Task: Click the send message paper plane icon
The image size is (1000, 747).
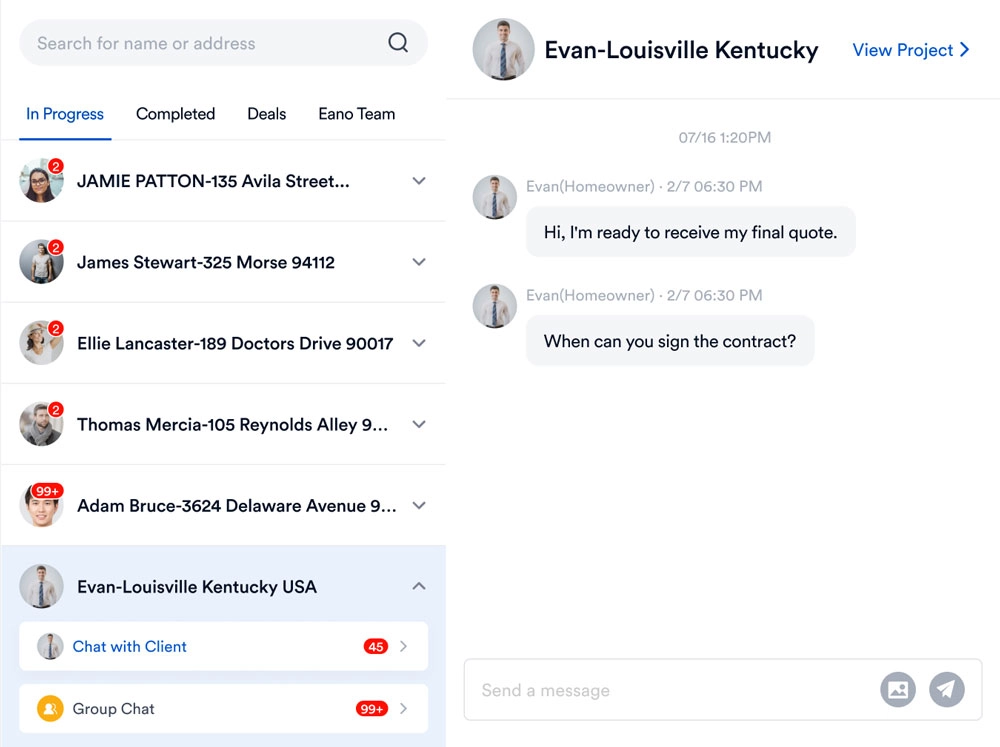Action: pyautogui.click(x=947, y=689)
